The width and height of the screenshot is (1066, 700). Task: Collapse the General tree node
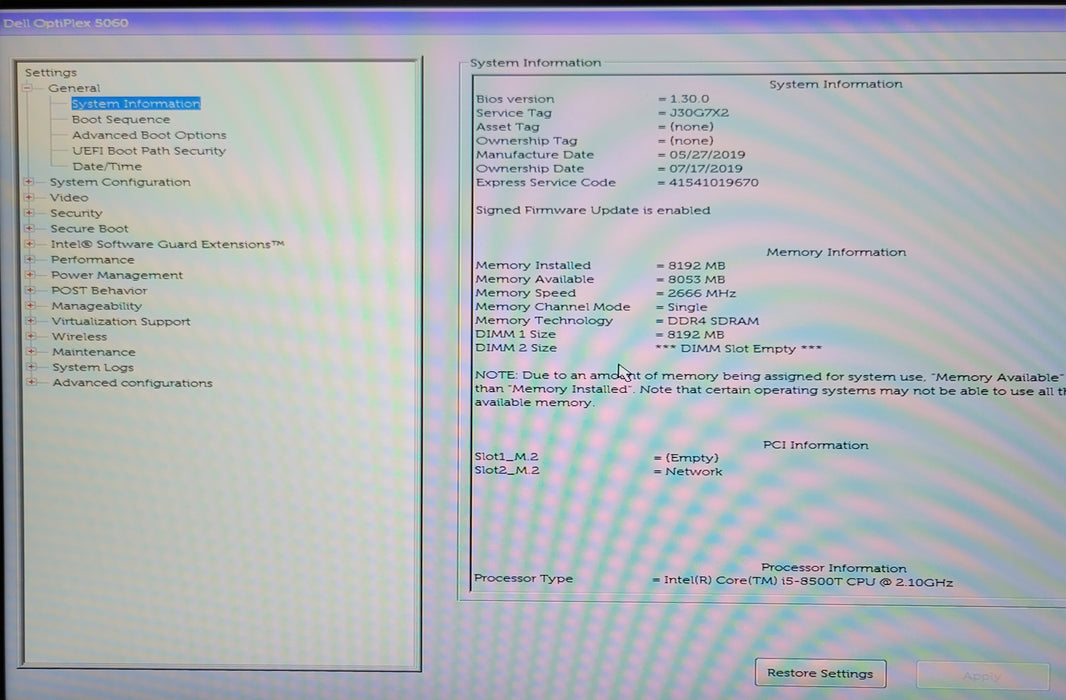pos(27,88)
